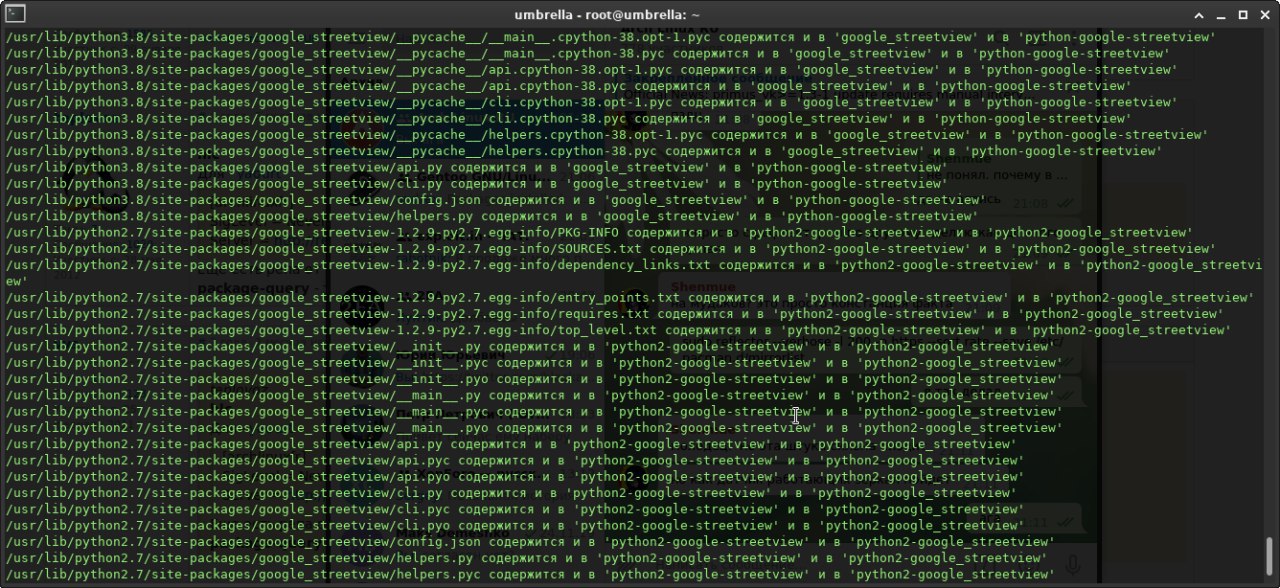Image resolution: width=1280 pixels, height=588 pixels.
Task: Click the 'egg-info/requires.txt' output line
Action: pos(615,313)
